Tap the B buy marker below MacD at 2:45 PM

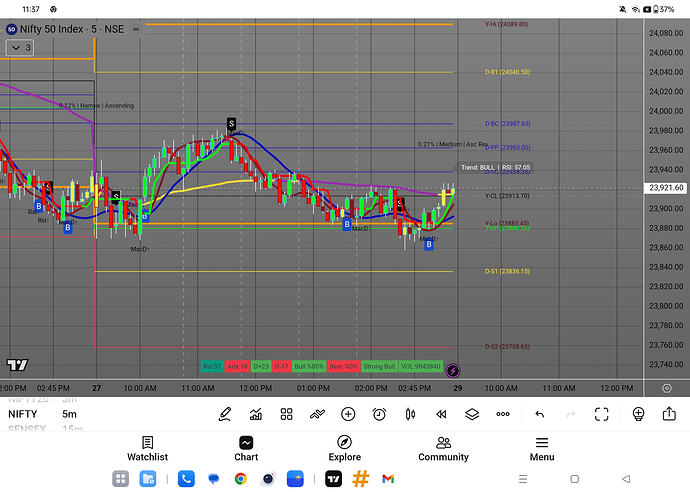pyautogui.click(x=429, y=245)
